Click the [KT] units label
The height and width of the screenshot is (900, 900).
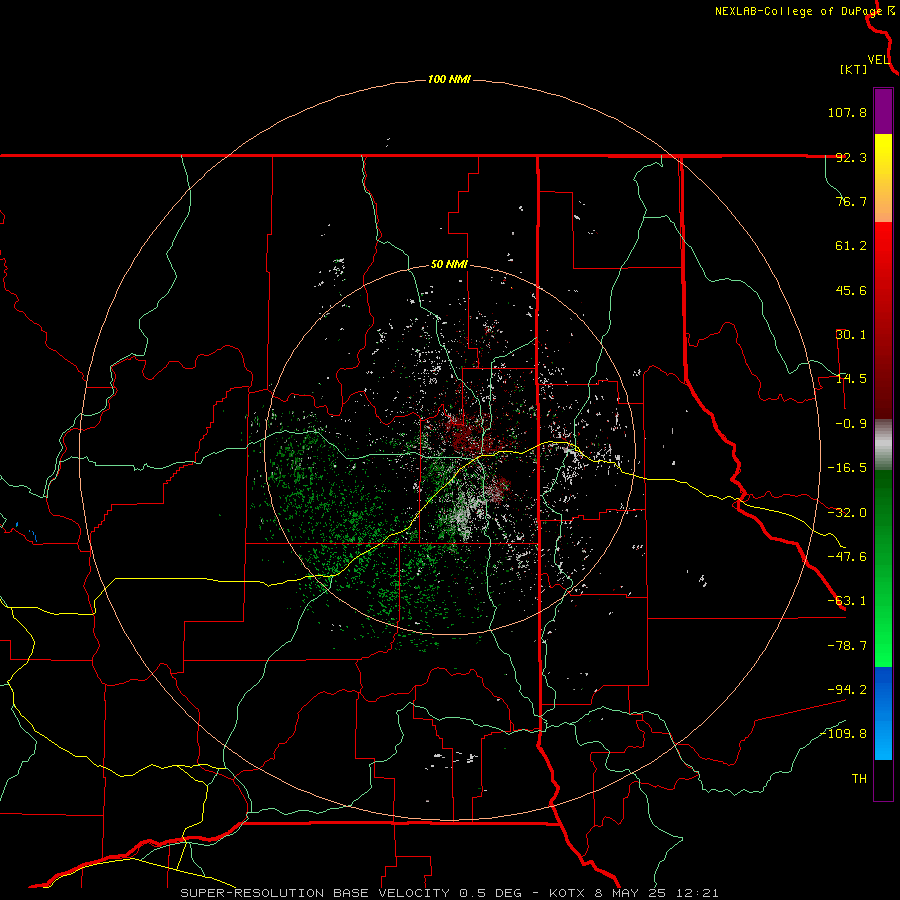(x=854, y=69)
